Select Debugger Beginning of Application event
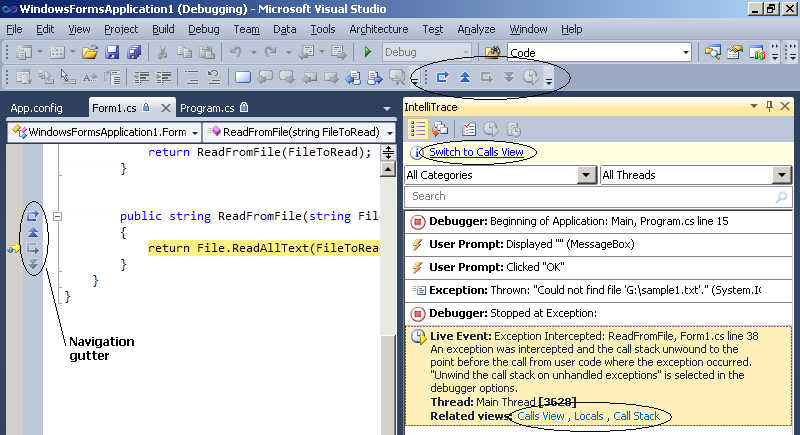Screen dimensions: 800x435 click(598, 222)
